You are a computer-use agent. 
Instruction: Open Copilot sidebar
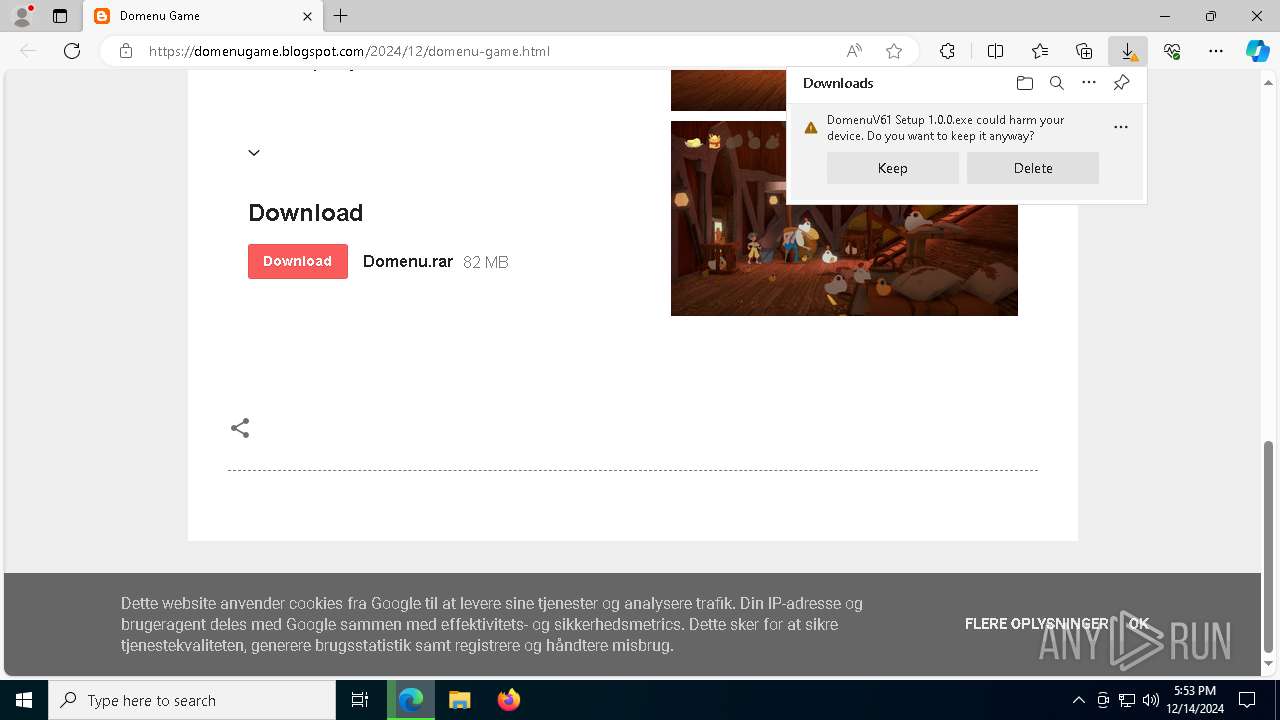pyautogui.click(x=1258, y=51)
